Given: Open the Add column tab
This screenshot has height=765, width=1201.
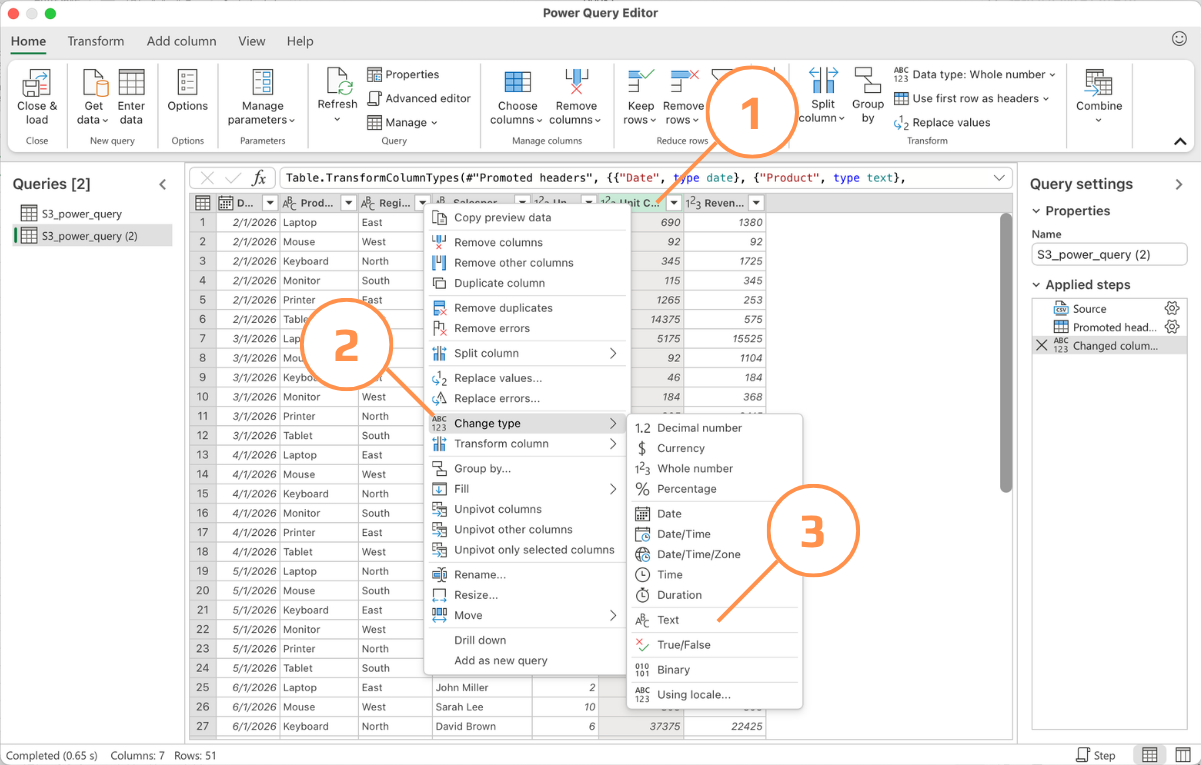Looking at the screenshot, I should pyautogui.click(x=181, y=41).
